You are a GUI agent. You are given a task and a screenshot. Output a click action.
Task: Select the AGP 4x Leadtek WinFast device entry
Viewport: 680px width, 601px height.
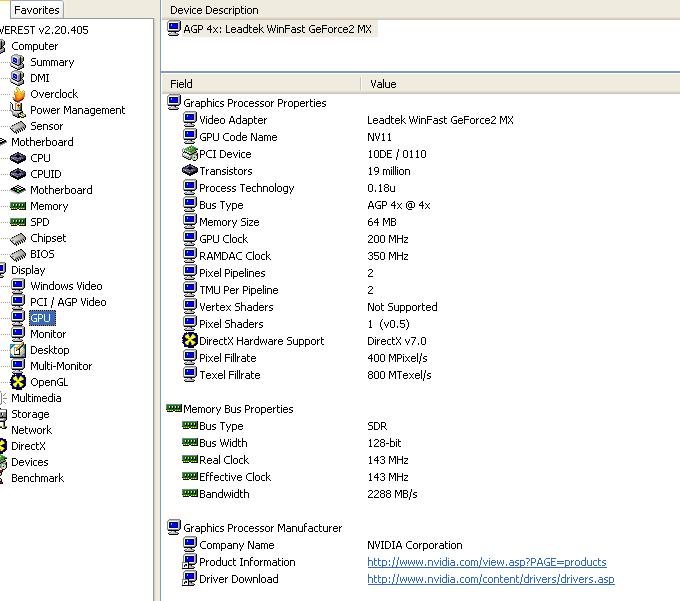tap(277, 29)
